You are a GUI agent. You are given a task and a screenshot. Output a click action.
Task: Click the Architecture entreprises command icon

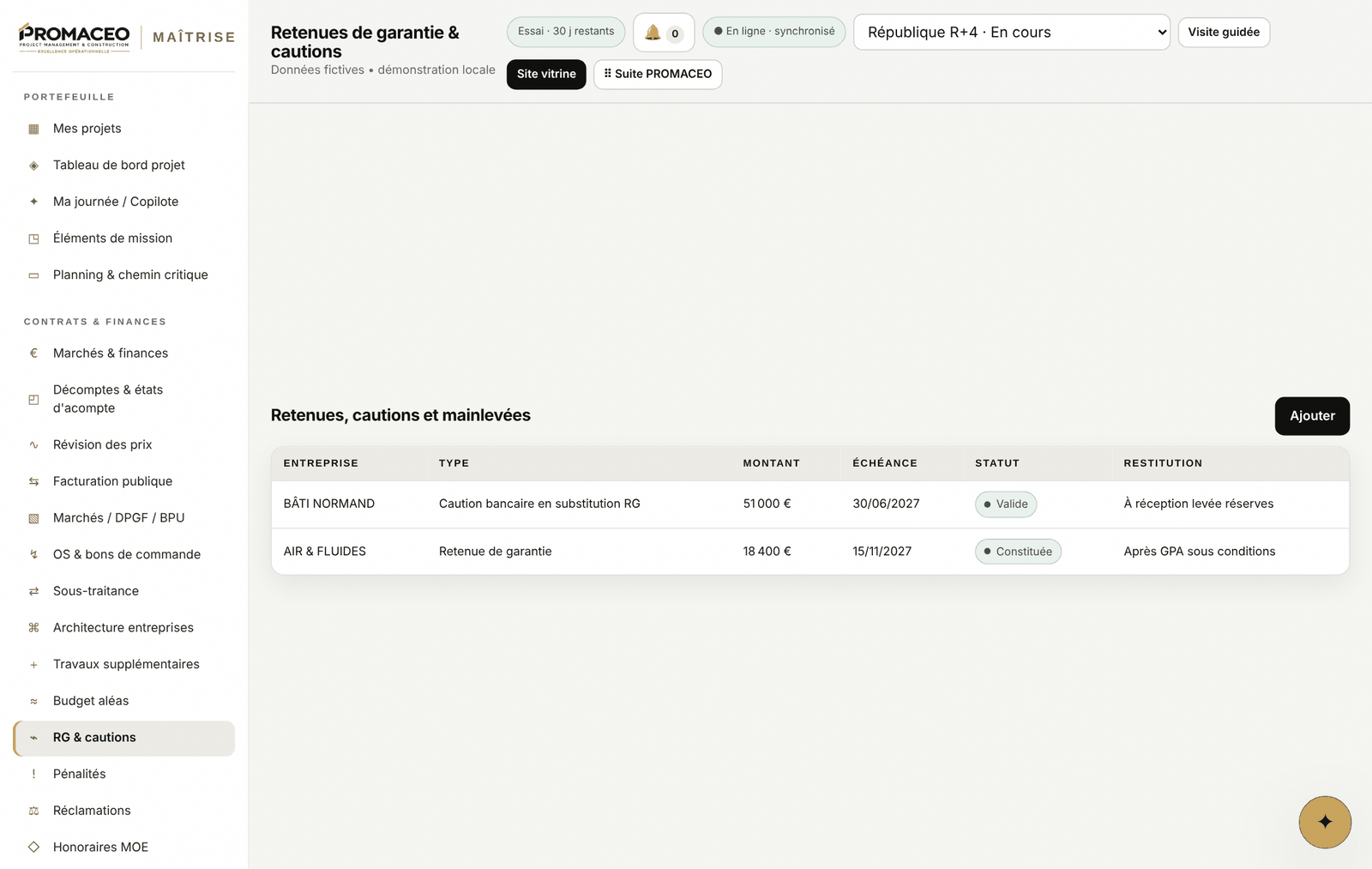click(33, 628)
